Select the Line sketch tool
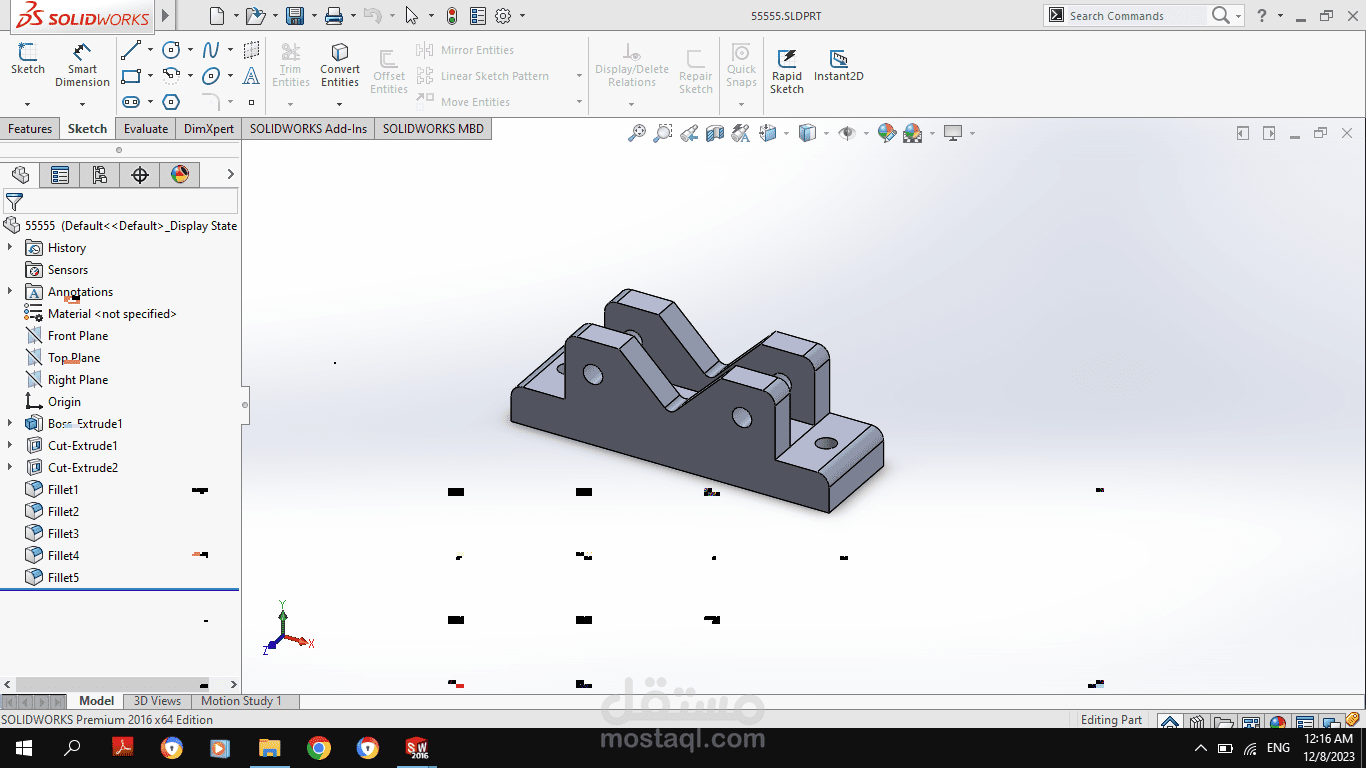 [131, 50]
